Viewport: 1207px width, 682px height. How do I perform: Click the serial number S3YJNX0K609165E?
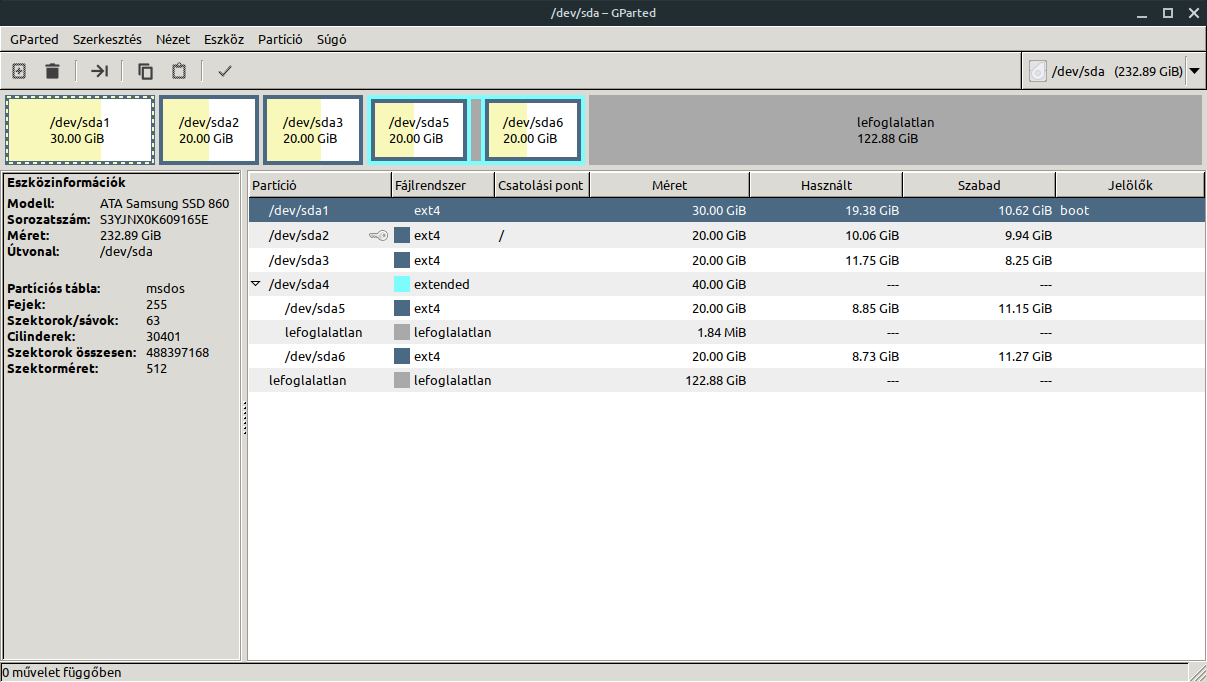coord(154,219)
